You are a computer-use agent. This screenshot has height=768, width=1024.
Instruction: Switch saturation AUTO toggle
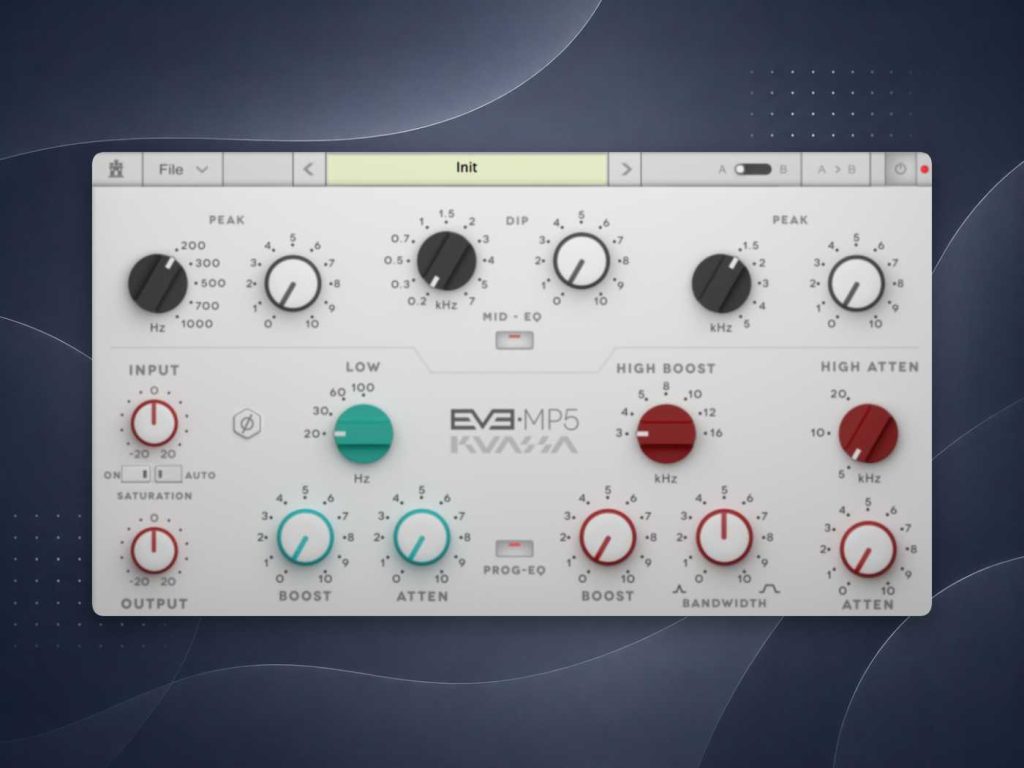point(168,474)
